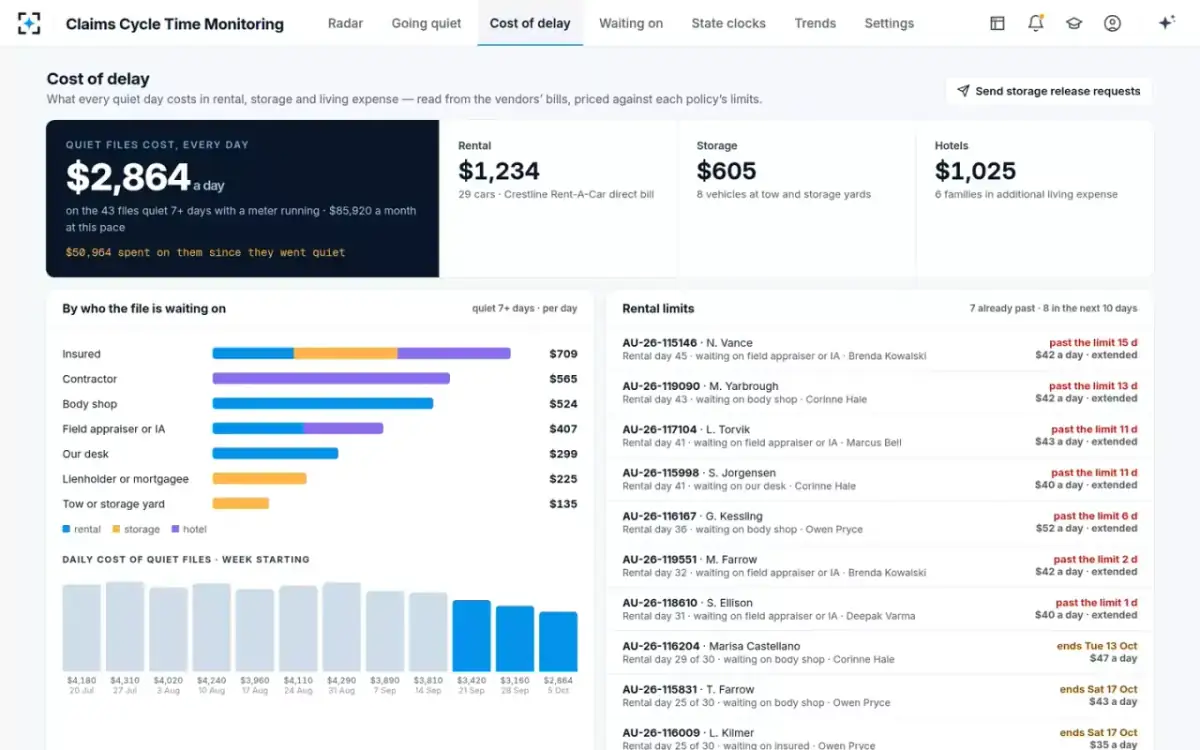Image resolution: width=1200 pixels, height=750 pixels.
Task: Open the Rental $1,234 card
Action: coord(559,198)
